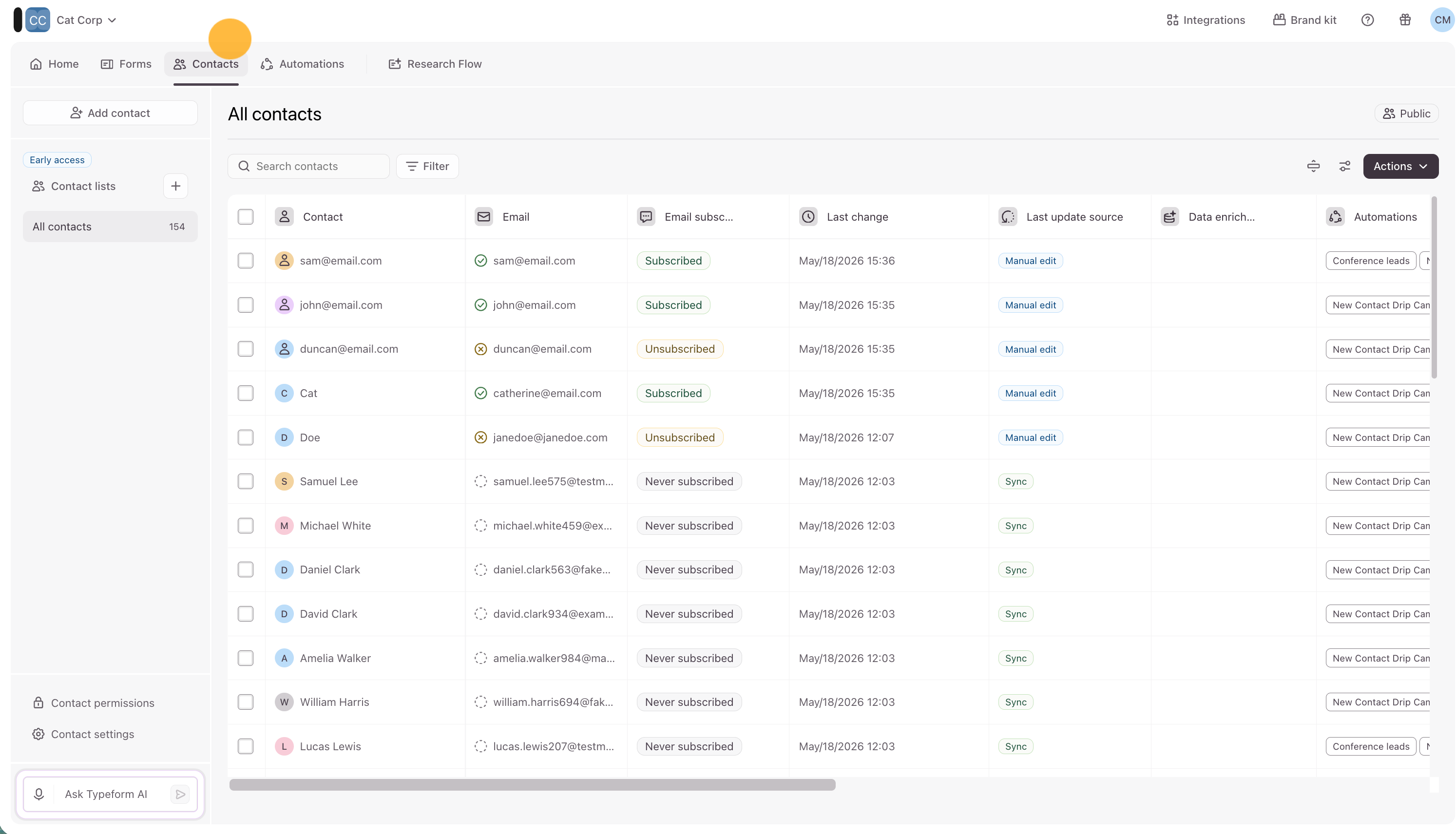Click the Ask Typeform AI input
The width and height of the screenshot is (1456, 834).
click(111, 794)
